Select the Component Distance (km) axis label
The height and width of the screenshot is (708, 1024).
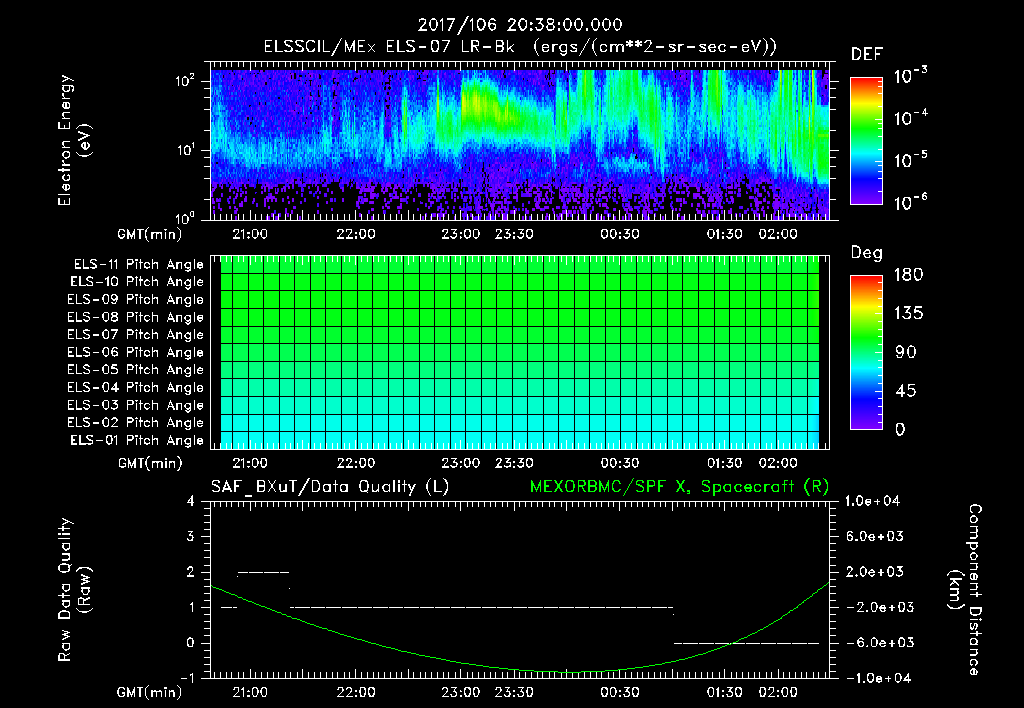click(965, 589)
